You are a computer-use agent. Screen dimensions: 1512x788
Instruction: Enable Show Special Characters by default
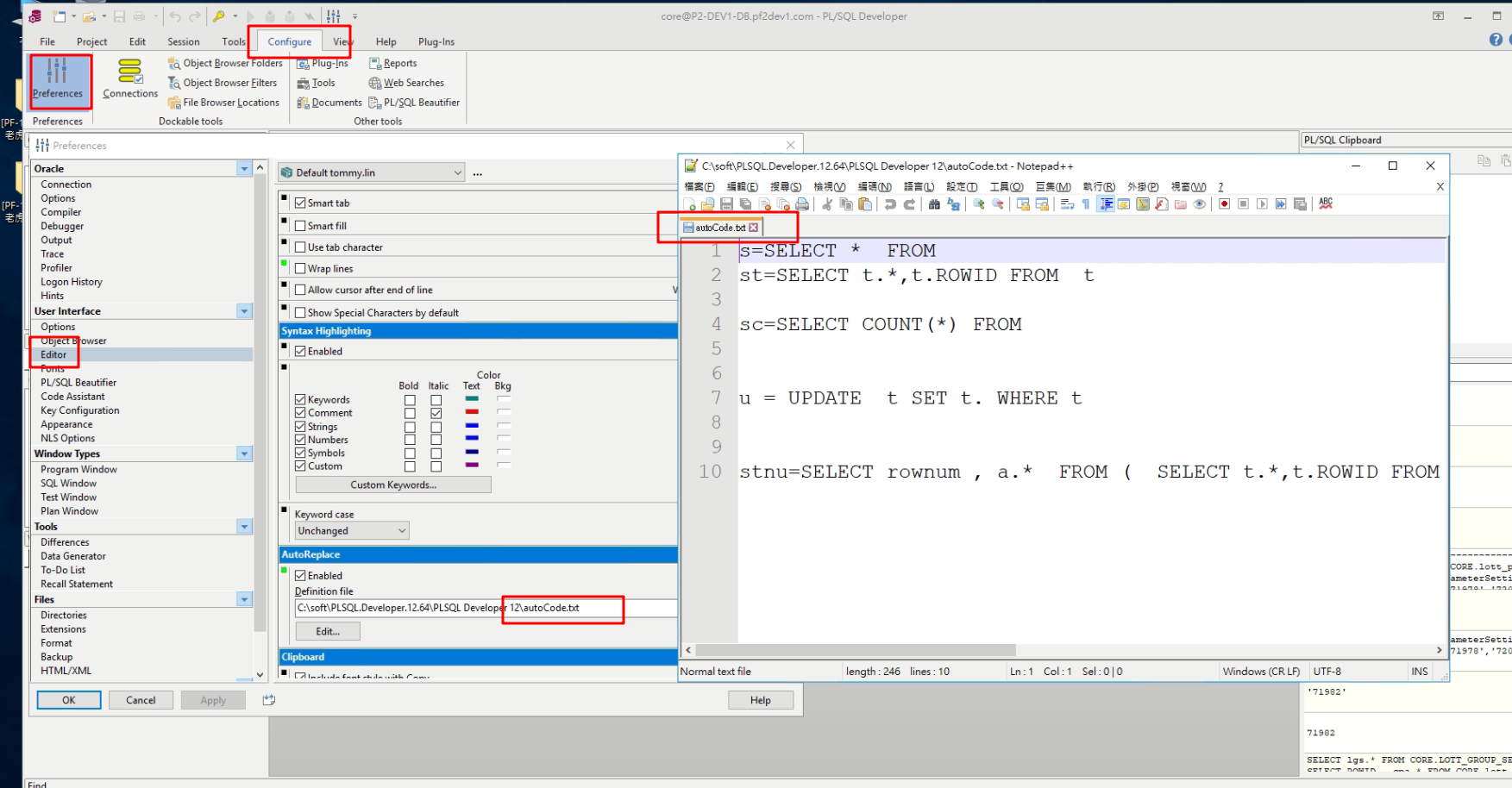(300, 313)
